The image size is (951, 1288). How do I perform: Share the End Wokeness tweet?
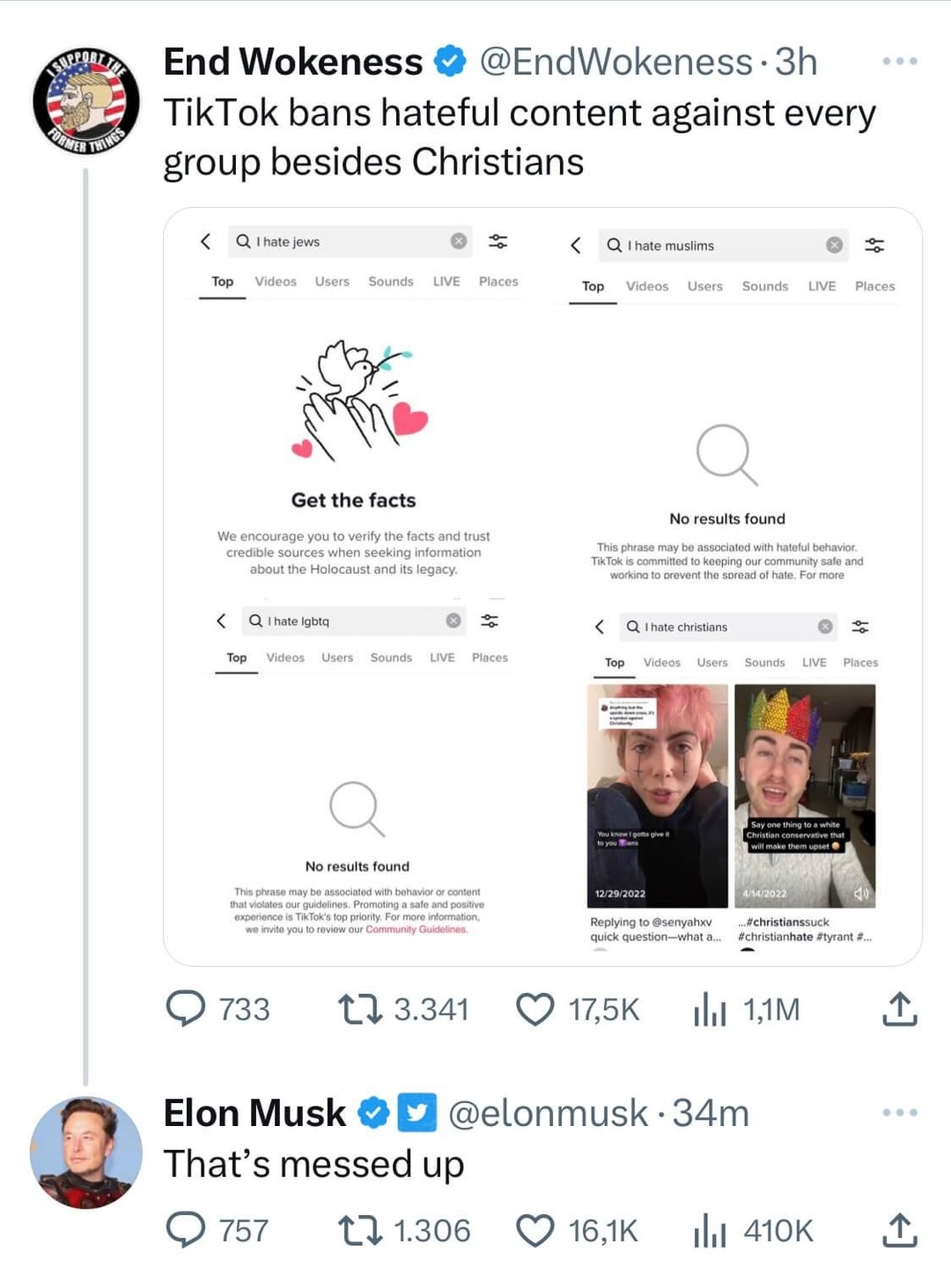coord(899,1010)
